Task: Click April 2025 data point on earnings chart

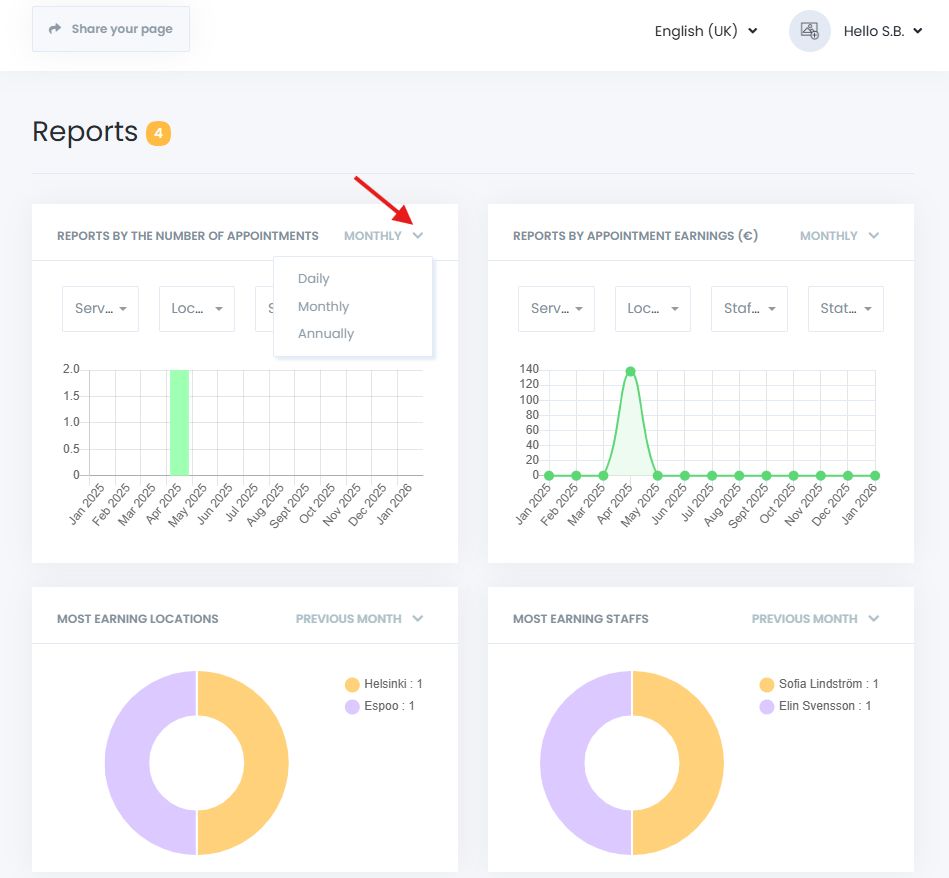Action: pyautogui.click(x=630, y=371)
